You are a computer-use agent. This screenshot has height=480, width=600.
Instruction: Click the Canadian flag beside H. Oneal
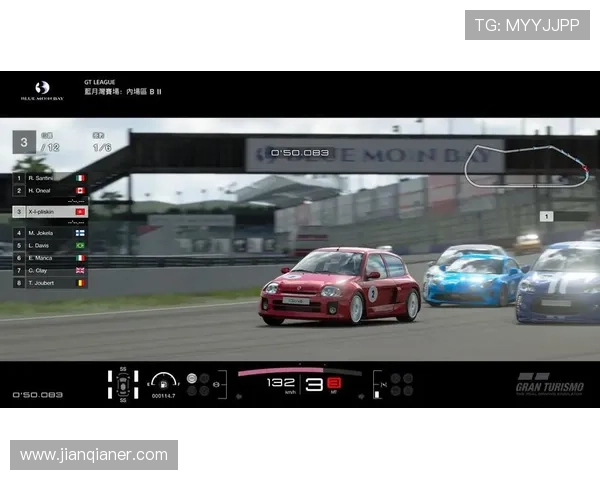[x=81, y=190]
